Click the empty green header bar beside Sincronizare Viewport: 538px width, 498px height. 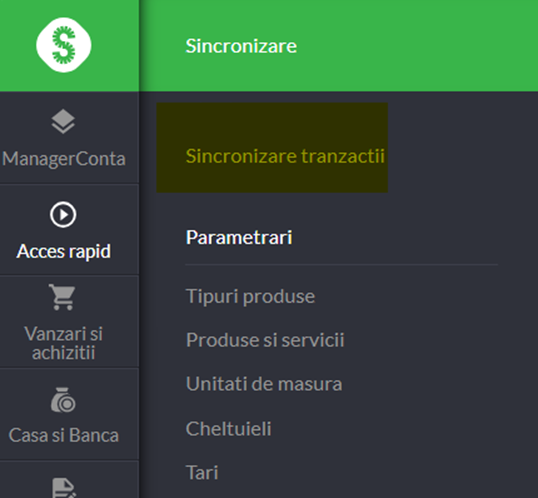[x=417, y=46]
